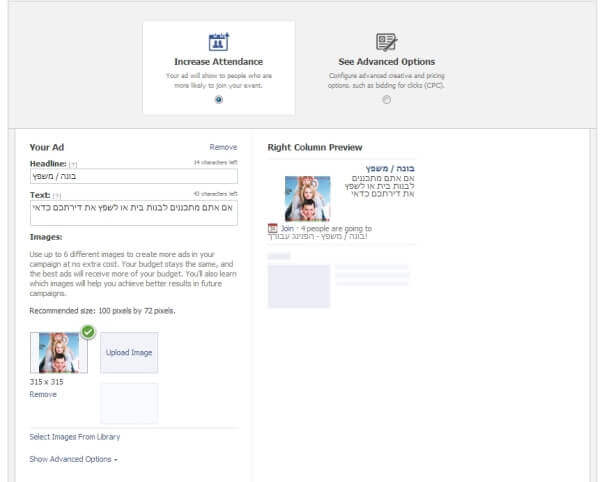Click Remove link under the 315 x 315 image

[43, 394]
